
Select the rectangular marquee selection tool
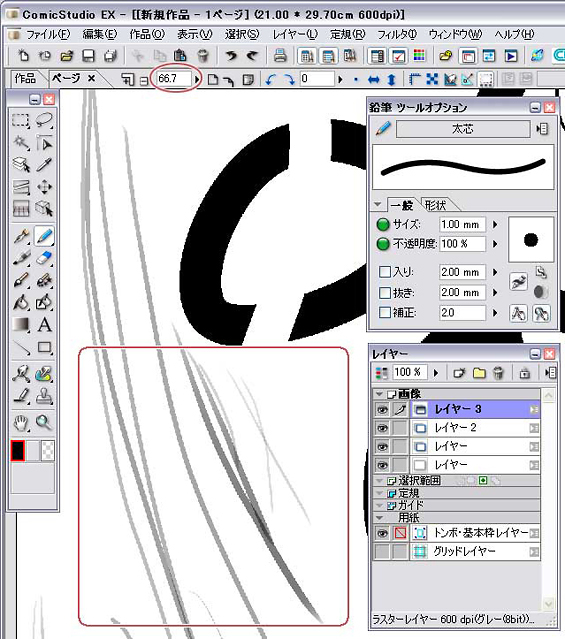point(21,121)
